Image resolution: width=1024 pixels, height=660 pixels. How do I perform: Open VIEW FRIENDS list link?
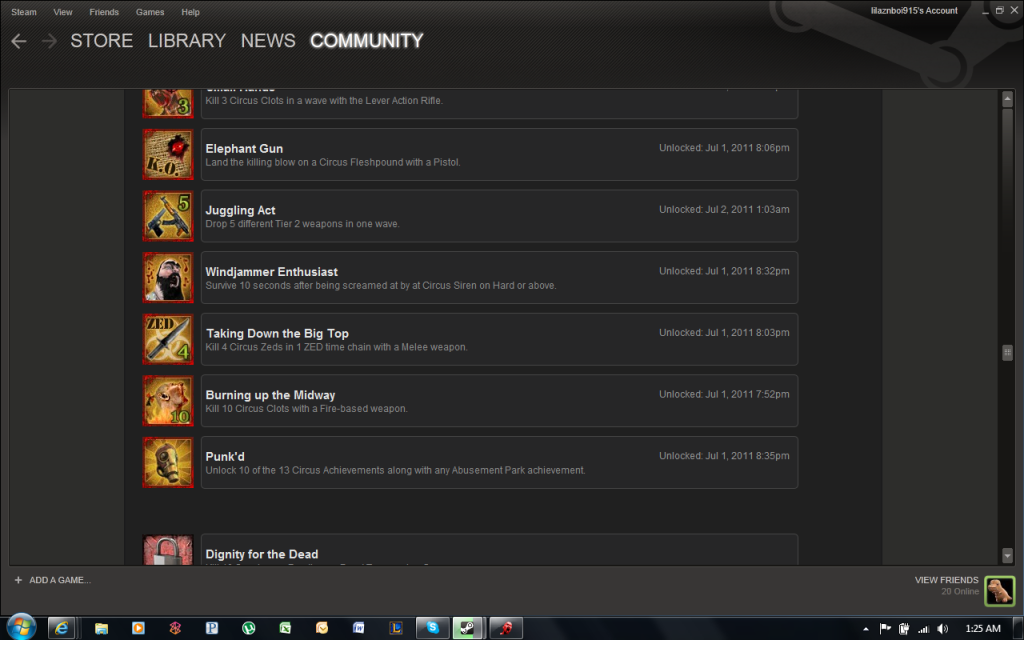[947, 580]
